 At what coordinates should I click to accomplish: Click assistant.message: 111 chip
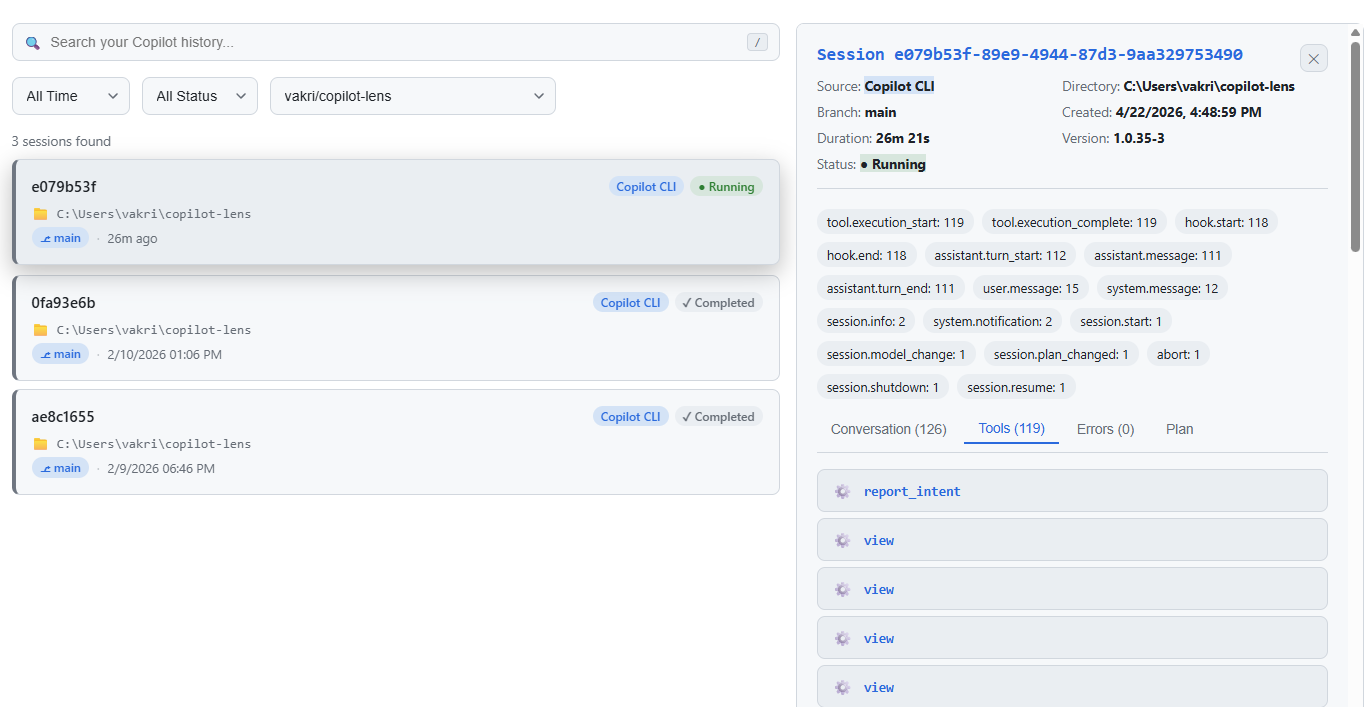[1158, 255]
